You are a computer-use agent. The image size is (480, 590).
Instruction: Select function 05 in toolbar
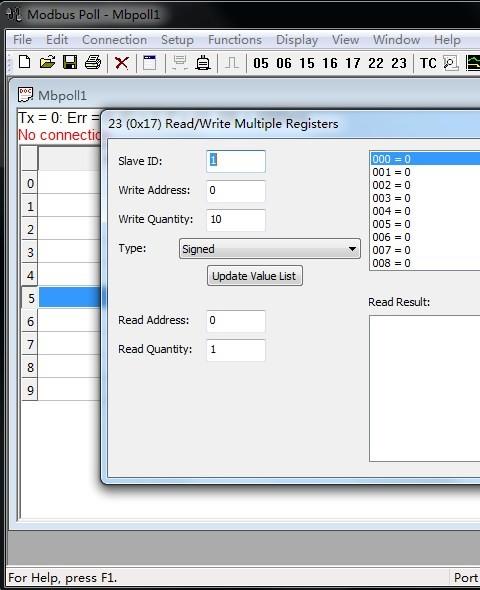pyautogui.click(x=261, y=63)
